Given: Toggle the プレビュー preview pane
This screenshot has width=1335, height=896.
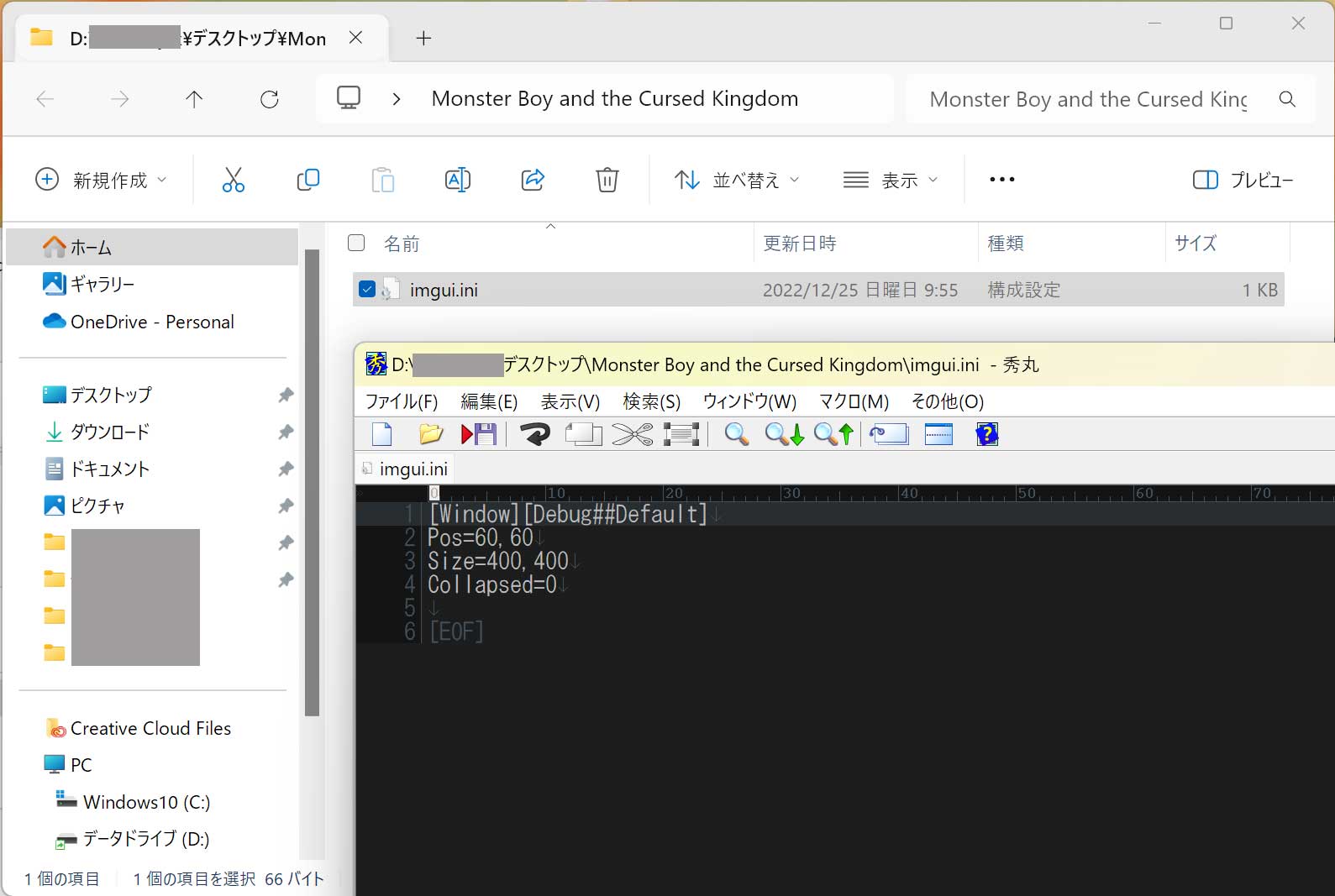Looking at the screenshot, I should coord(1243,180).
